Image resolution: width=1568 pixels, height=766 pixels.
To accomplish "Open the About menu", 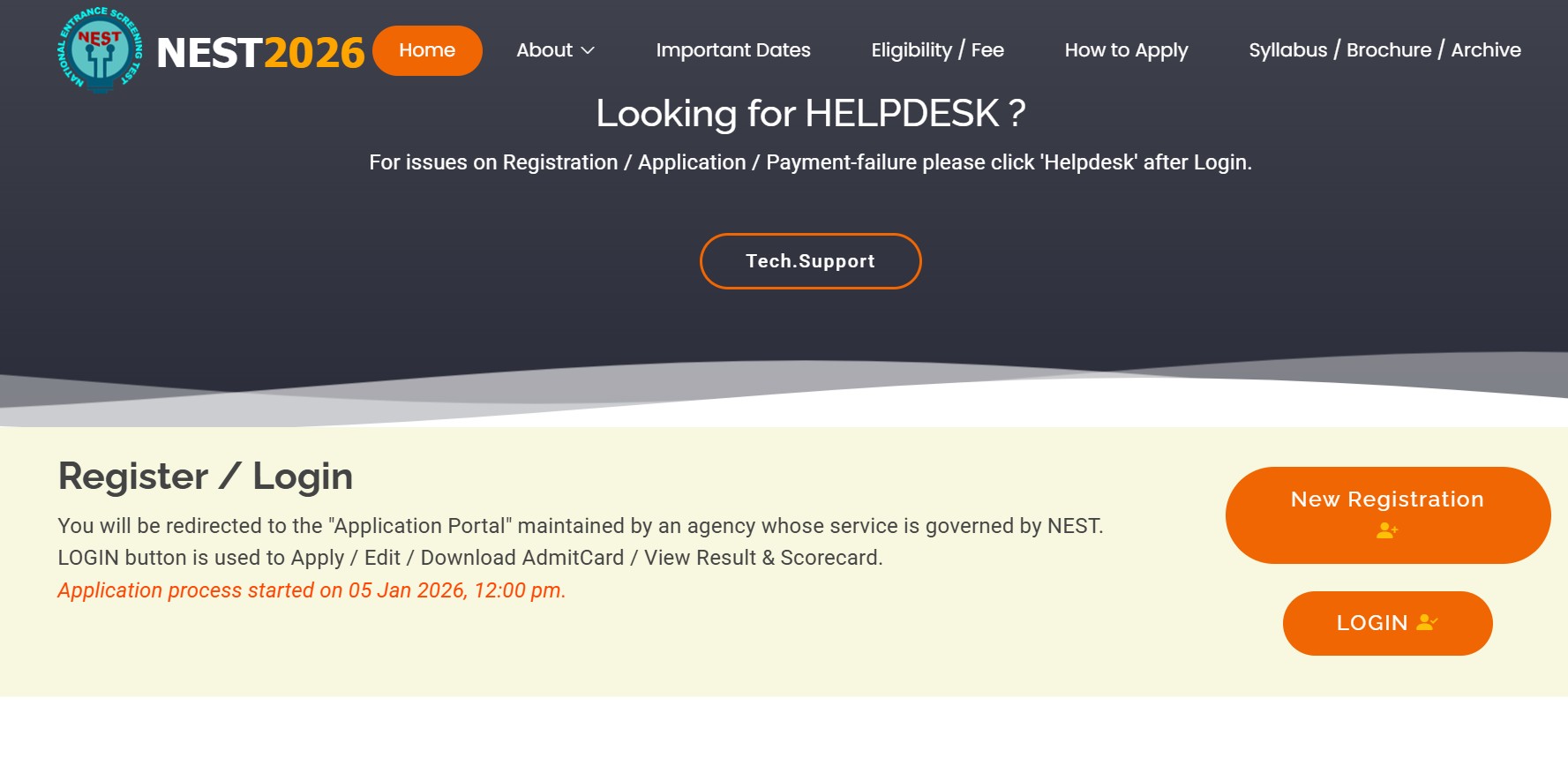I will click(x=544, y=50).
